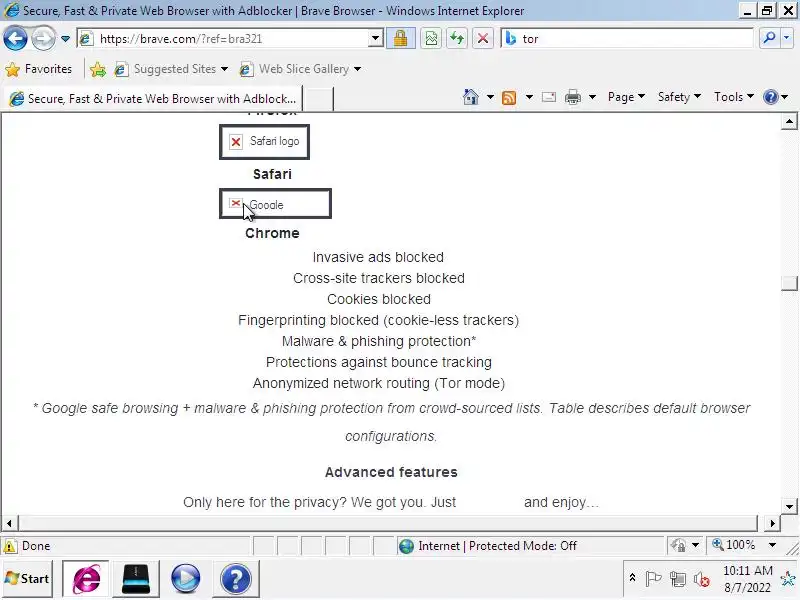Click the vertical scrollbar up arrow
The image size is (800, 600).
pyautogui.click(x=789, y=121)
